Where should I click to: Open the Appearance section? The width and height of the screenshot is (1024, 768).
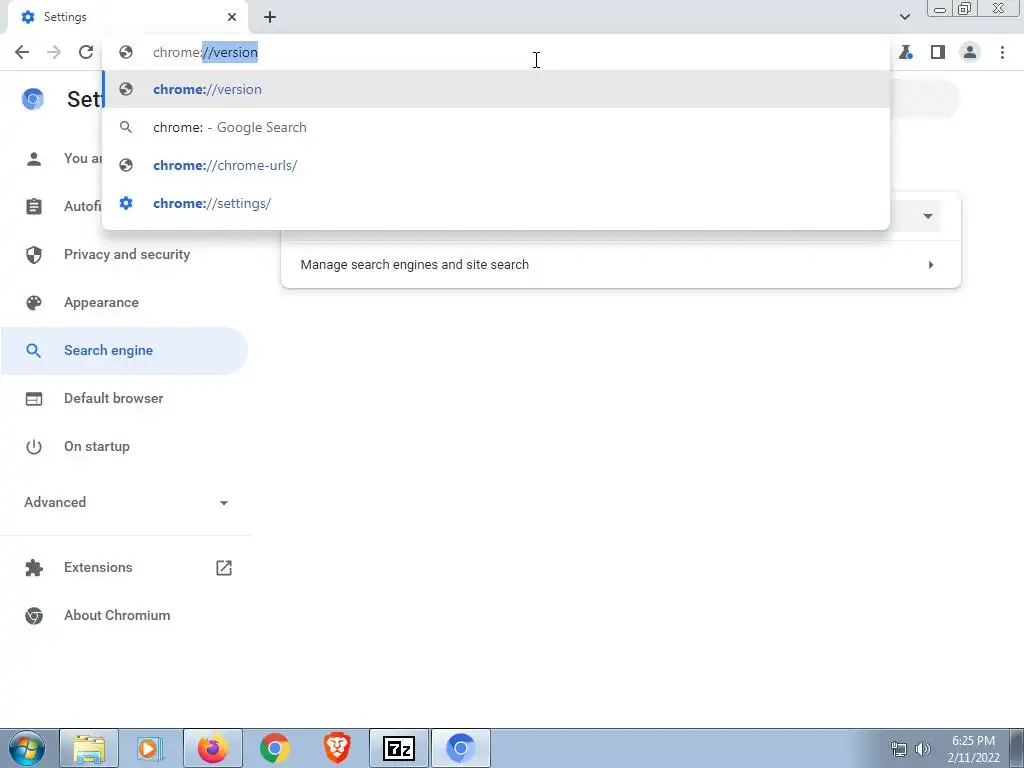click(101, 302)
